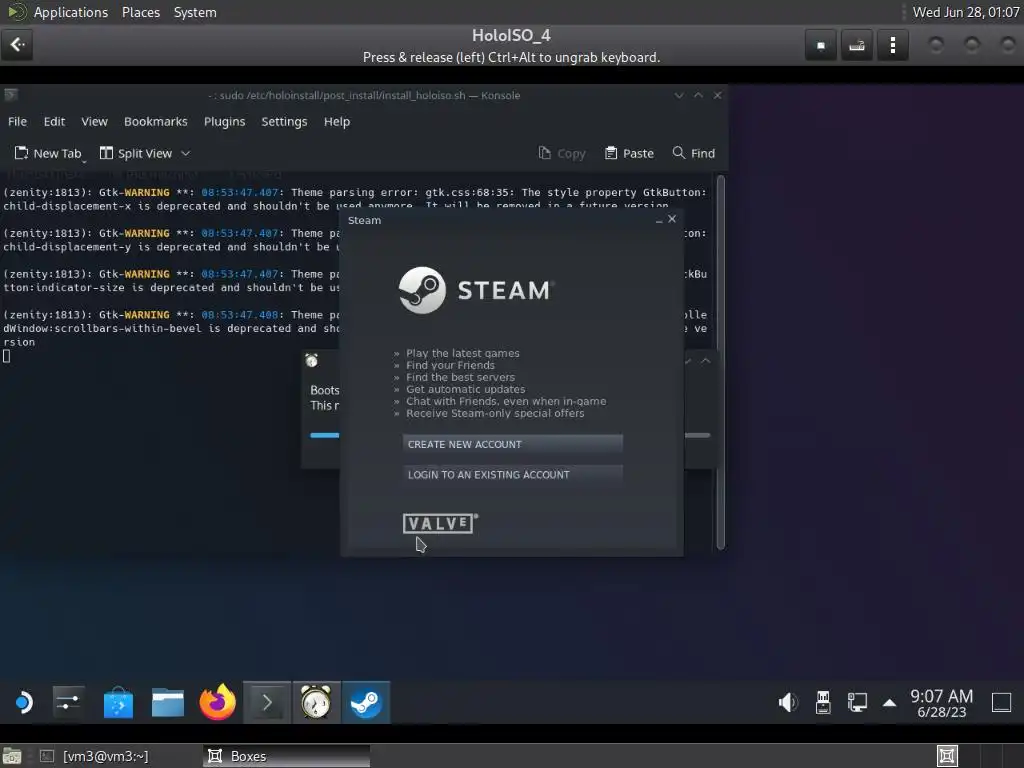Expand hidden system tray icons arrow

point(889,703)
